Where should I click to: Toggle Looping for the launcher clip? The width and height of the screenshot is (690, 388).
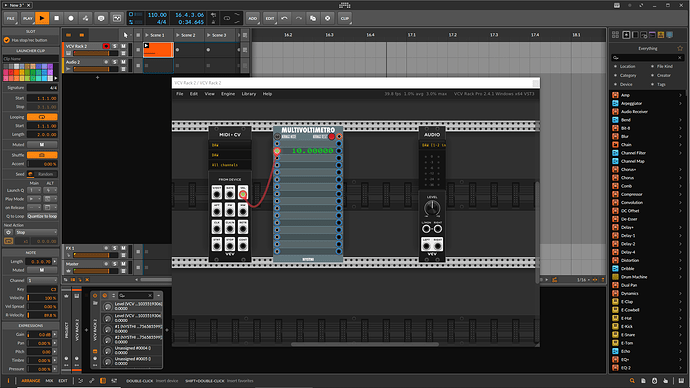point(42,117)
